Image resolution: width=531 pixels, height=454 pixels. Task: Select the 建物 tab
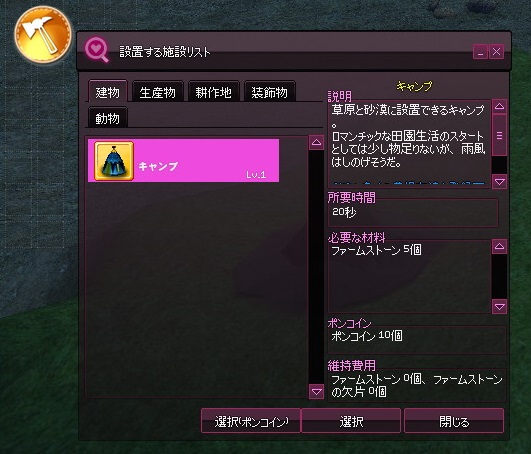pos(108,91)
